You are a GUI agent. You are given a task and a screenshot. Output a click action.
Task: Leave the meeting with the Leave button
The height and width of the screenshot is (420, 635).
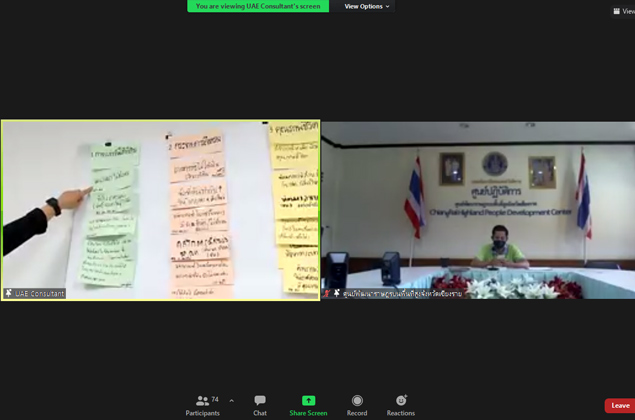tap(620, 406)
